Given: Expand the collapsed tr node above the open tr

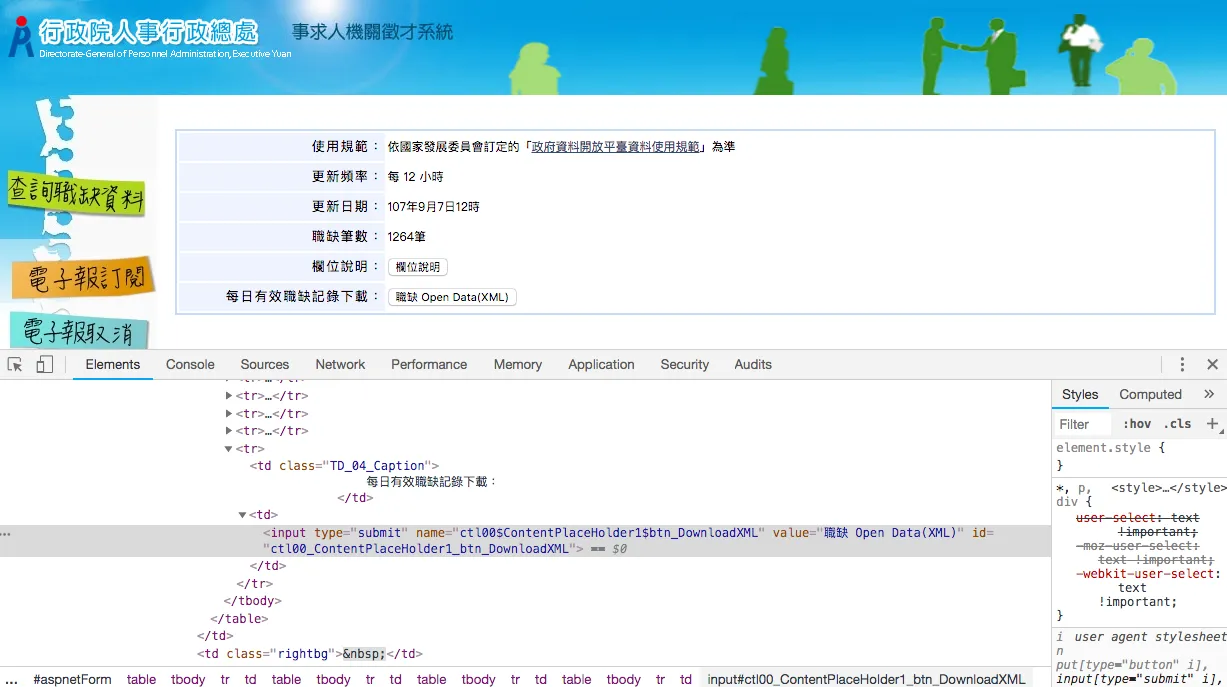Looking at the screenshot, I should click(229, 431).
